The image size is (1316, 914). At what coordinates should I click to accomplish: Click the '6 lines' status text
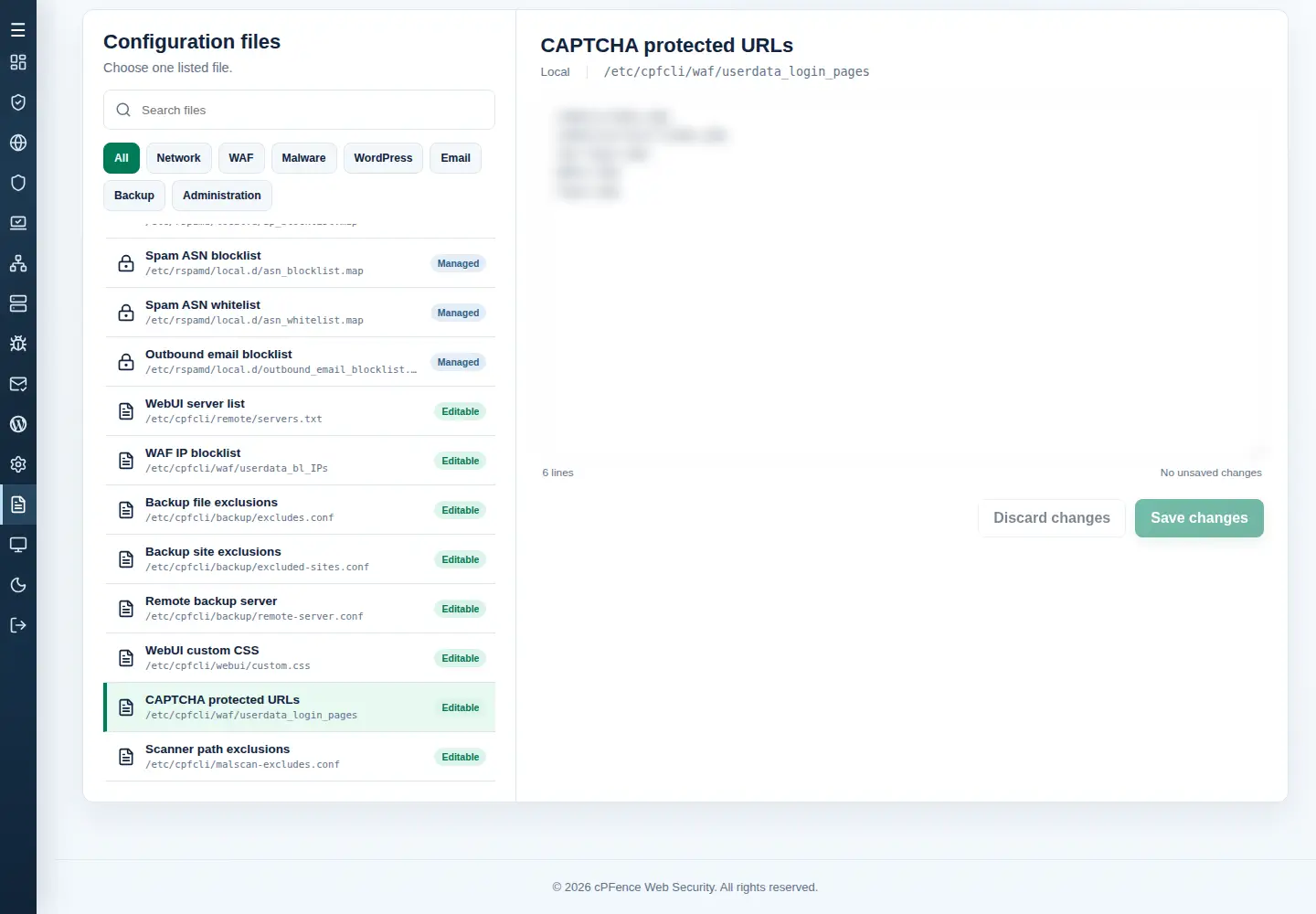(x=557, y=473)
